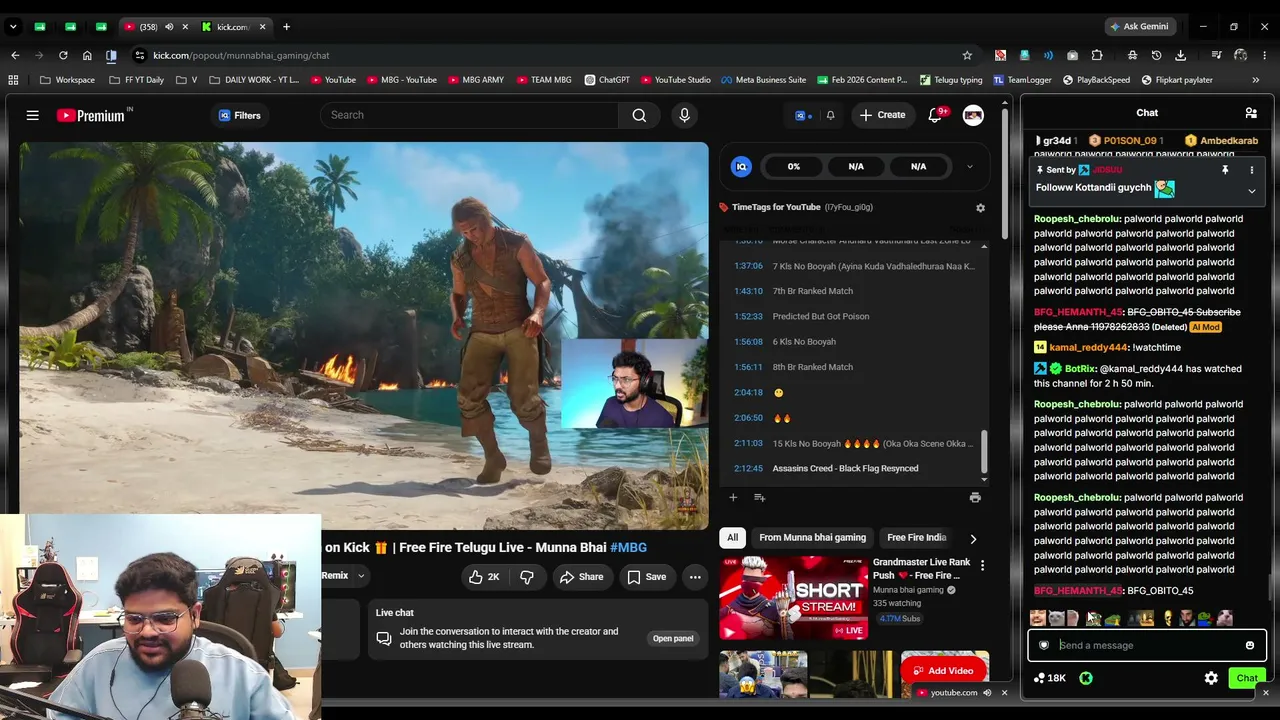Select '8th Br Ranked Match' time tag
1280x720 pixels.
pos(813,367)
